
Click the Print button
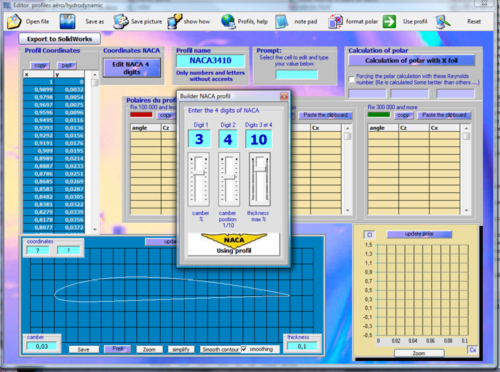[117, 349]
